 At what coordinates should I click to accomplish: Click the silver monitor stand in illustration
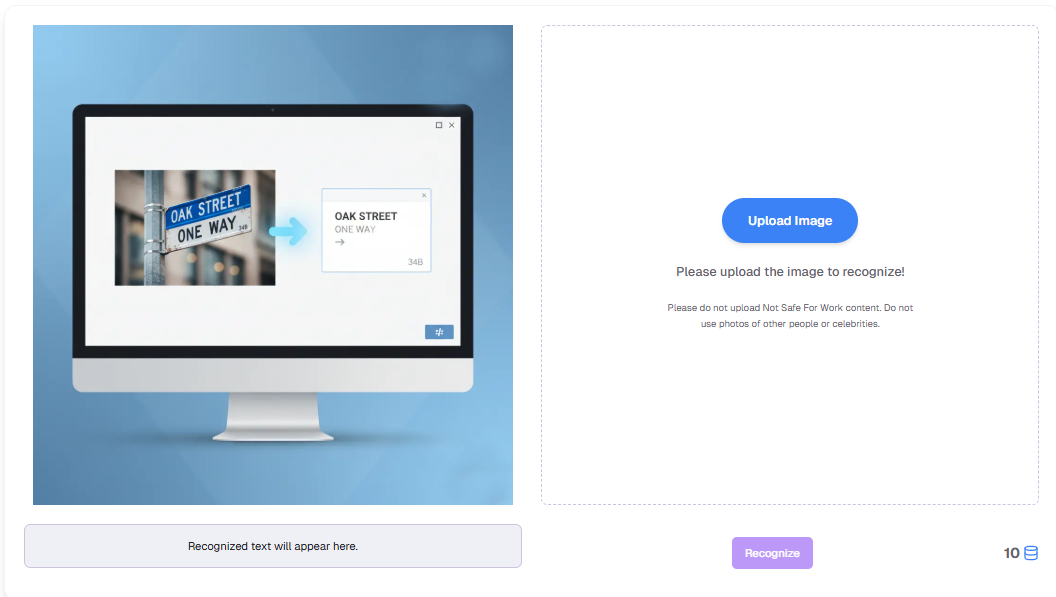point(273,417)
